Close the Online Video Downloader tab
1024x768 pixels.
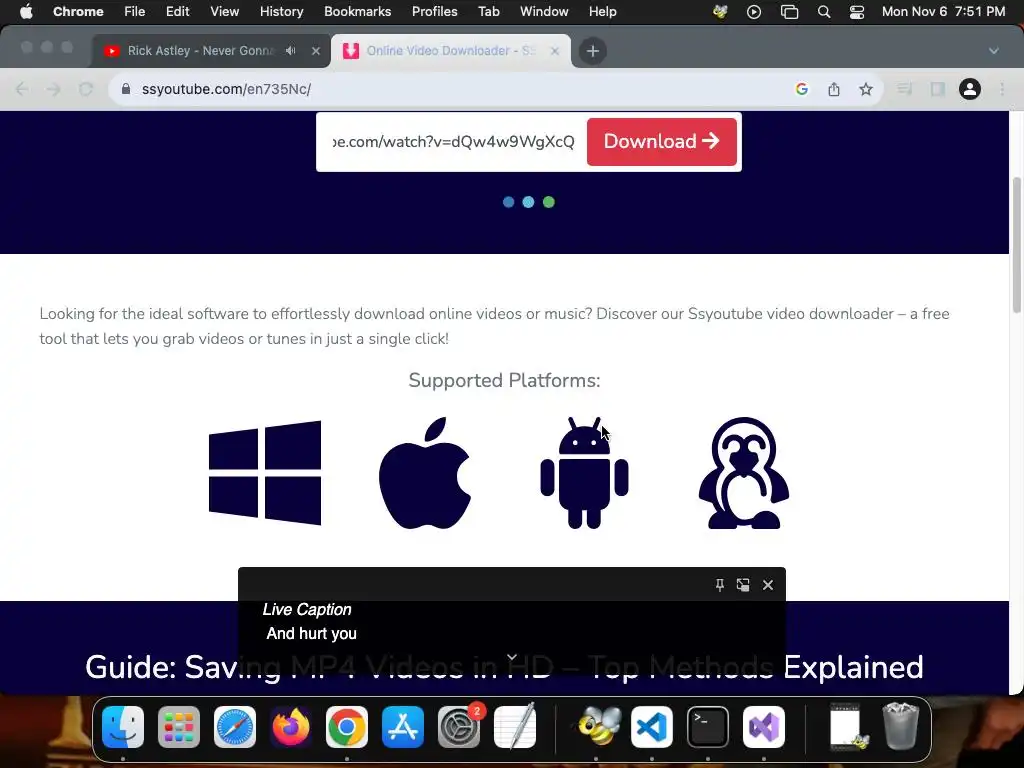(554, 51)
